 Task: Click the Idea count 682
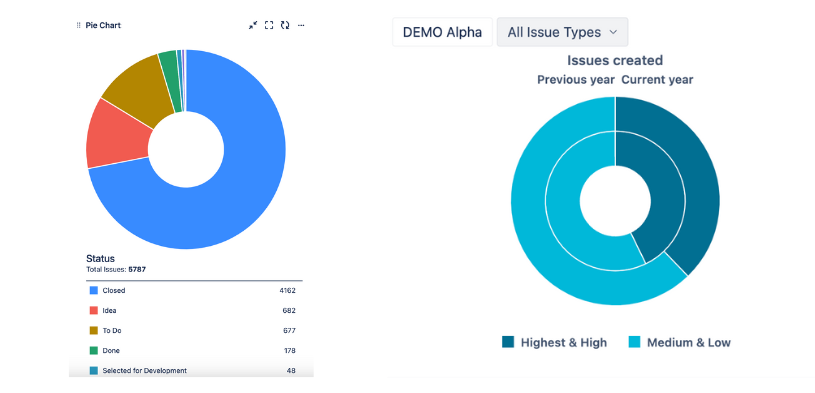click(x=290, y=310)
